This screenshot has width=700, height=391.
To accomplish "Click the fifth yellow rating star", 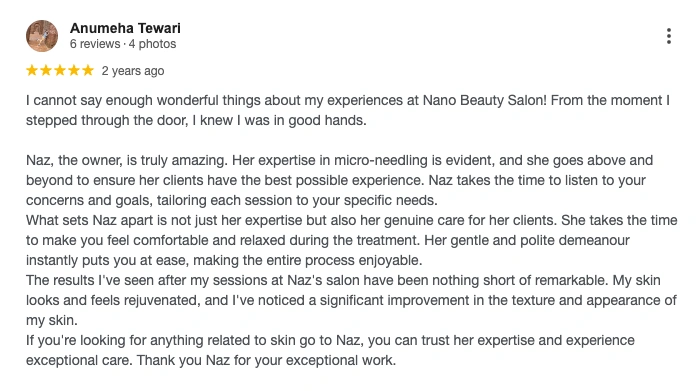I will click(x=88, y=70).
